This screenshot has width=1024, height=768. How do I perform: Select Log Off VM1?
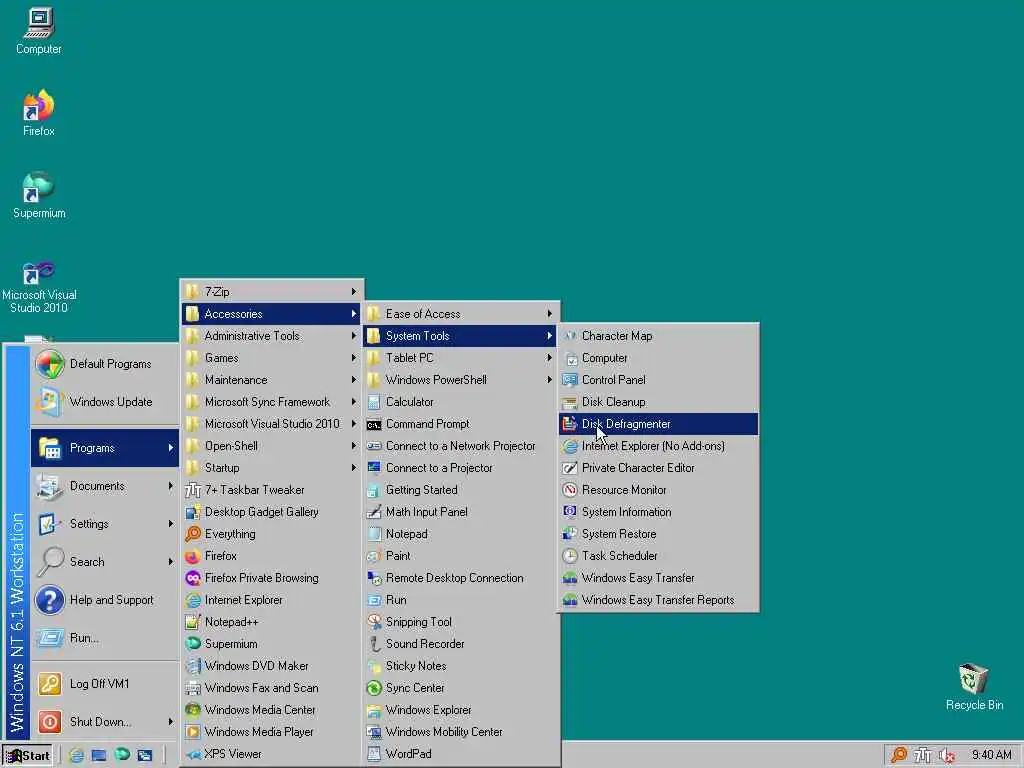104,684
